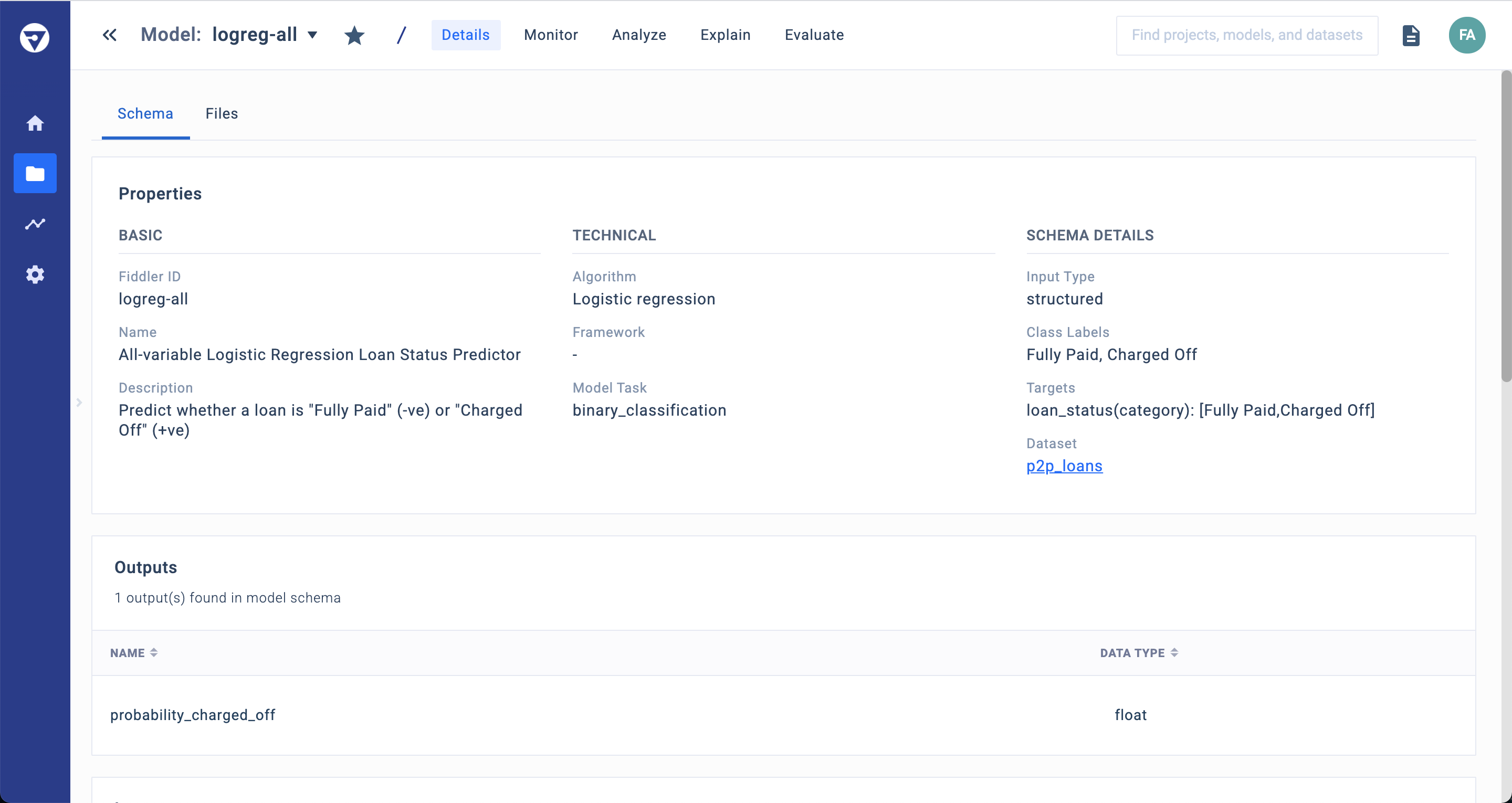Click the Fiddler logo icon
Screen dimensions: 1512x803
[35, 38]
